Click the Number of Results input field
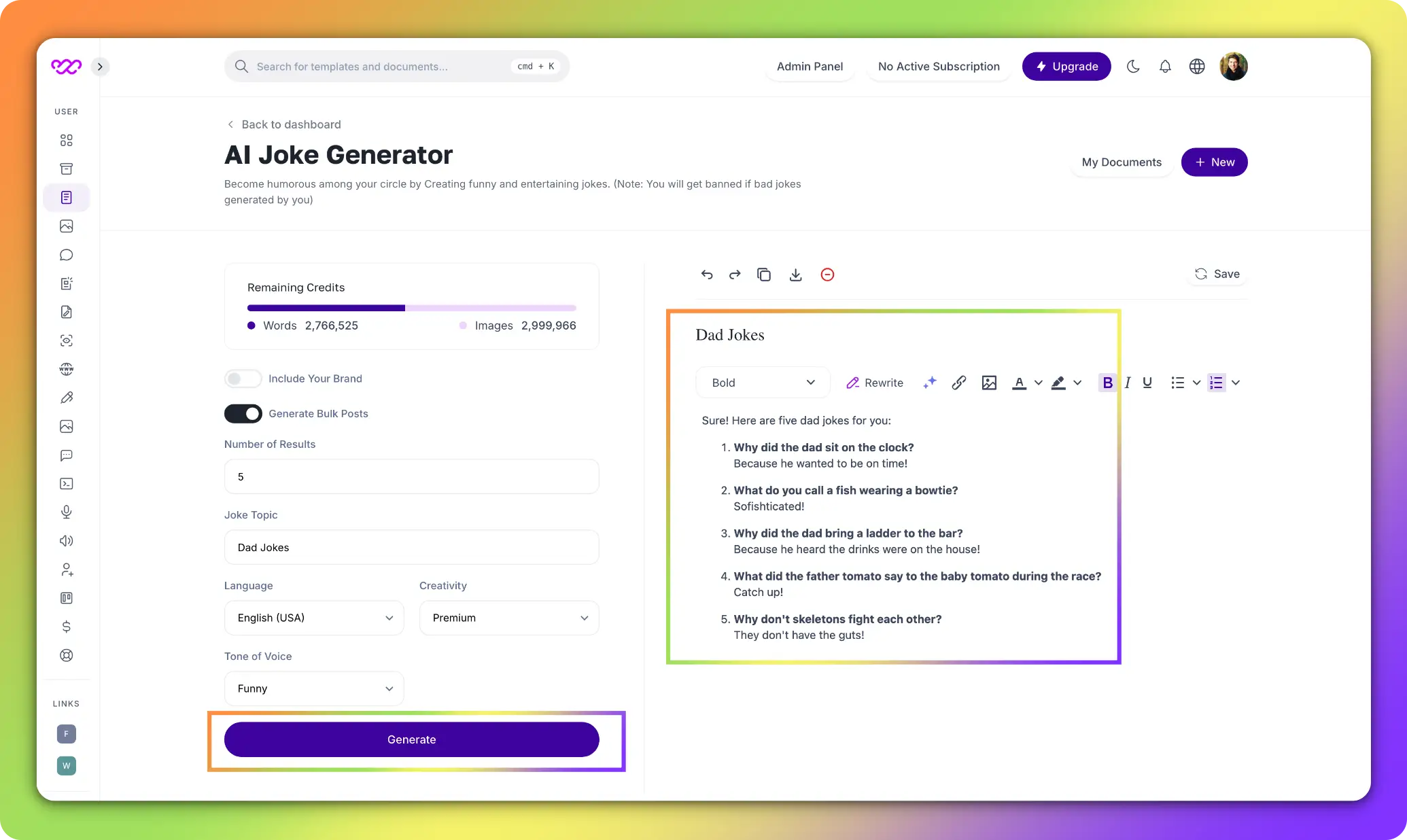The height and width of the screenshot is (840, 1407). 412,476
